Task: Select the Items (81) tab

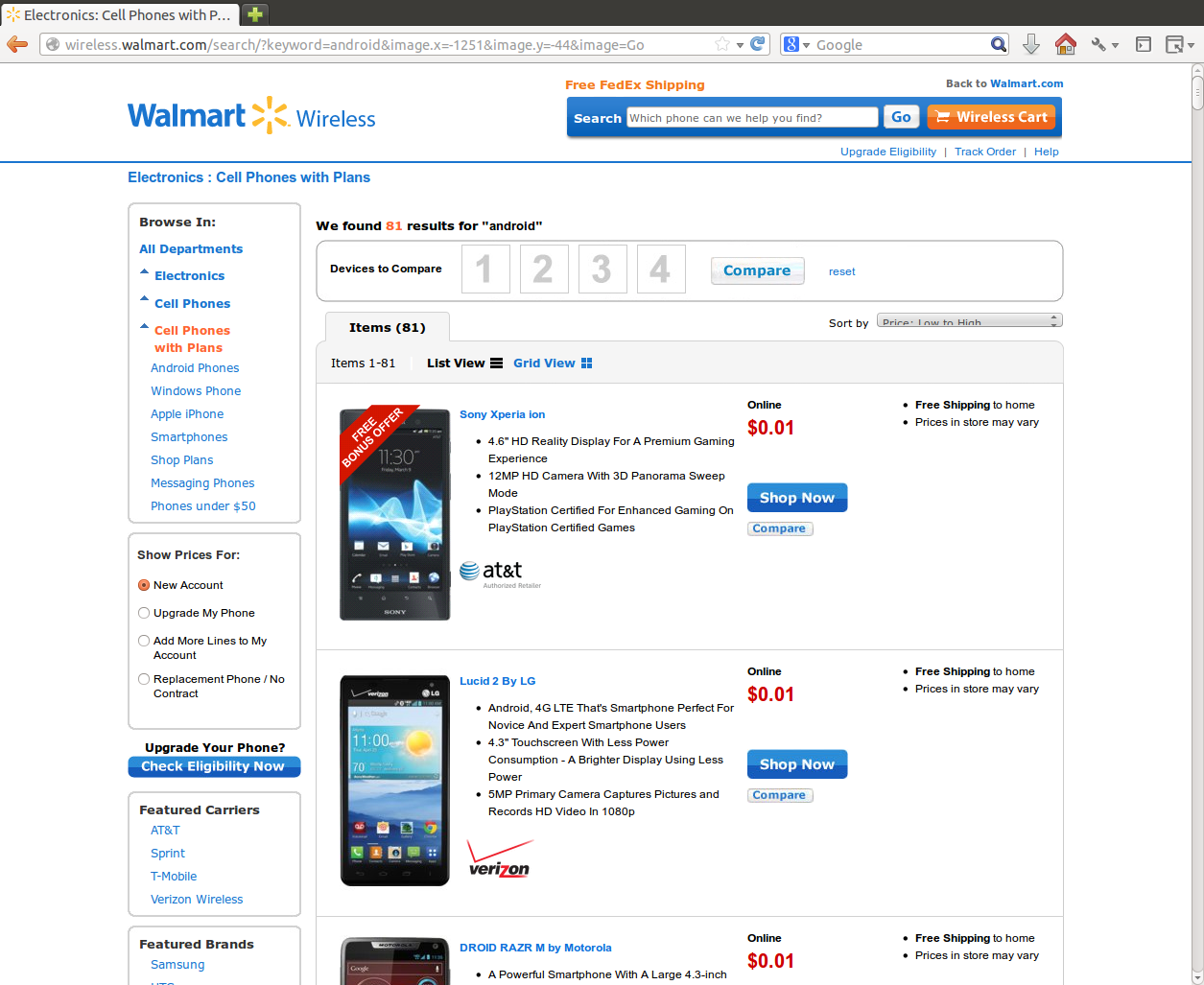Action: pos(387,328)
